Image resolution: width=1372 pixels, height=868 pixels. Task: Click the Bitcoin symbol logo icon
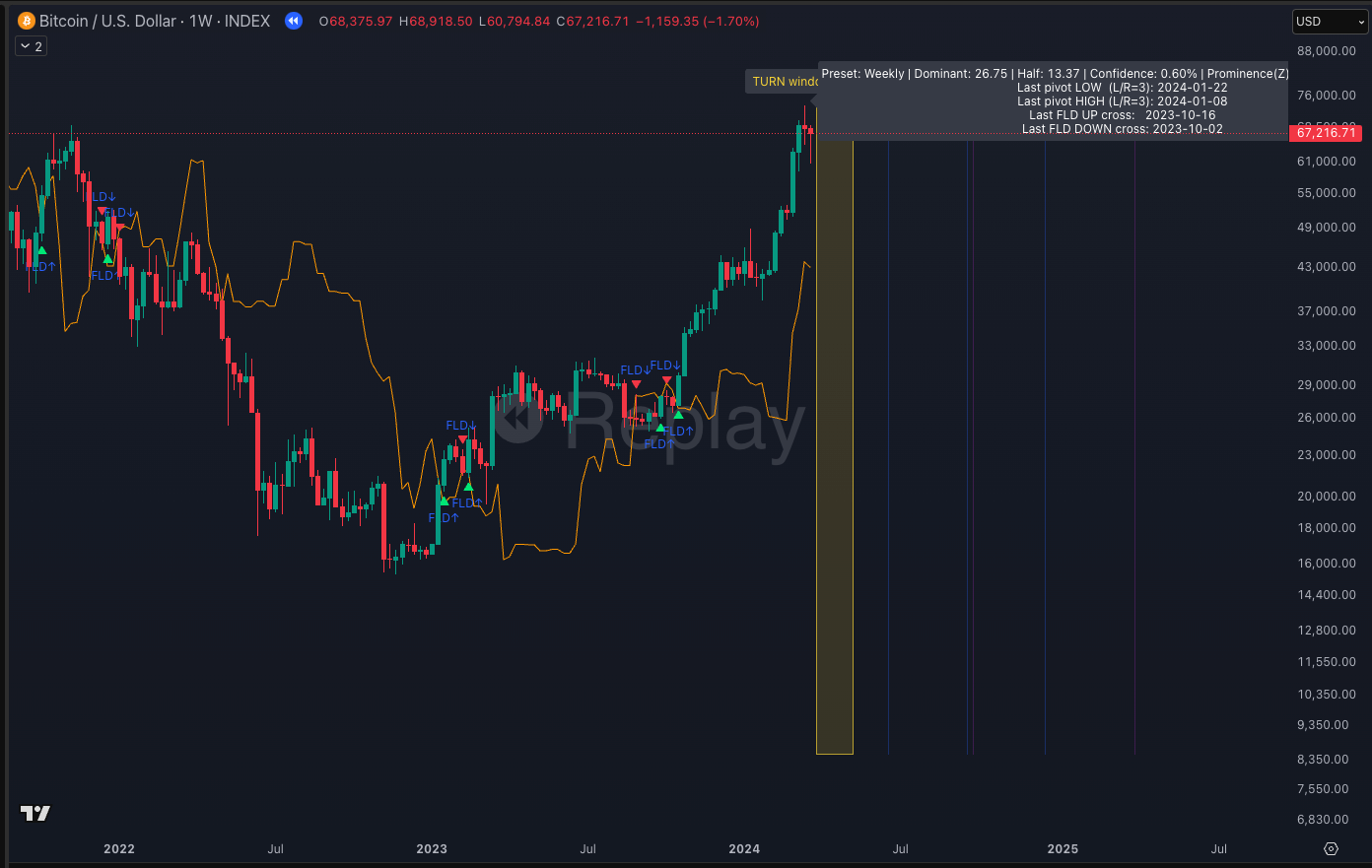pos(27,21)
